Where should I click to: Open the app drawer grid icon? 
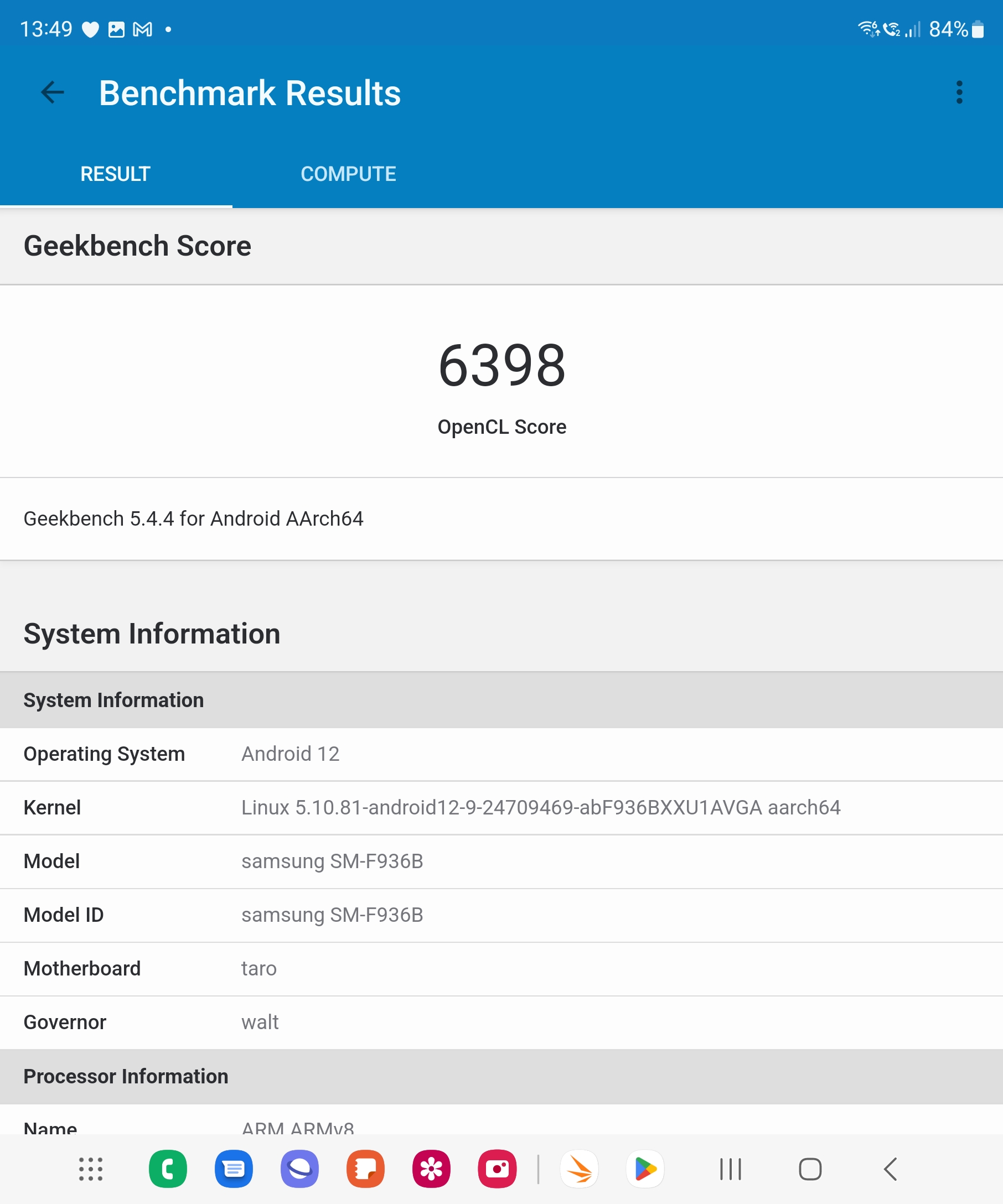(x=91, y=1169)
